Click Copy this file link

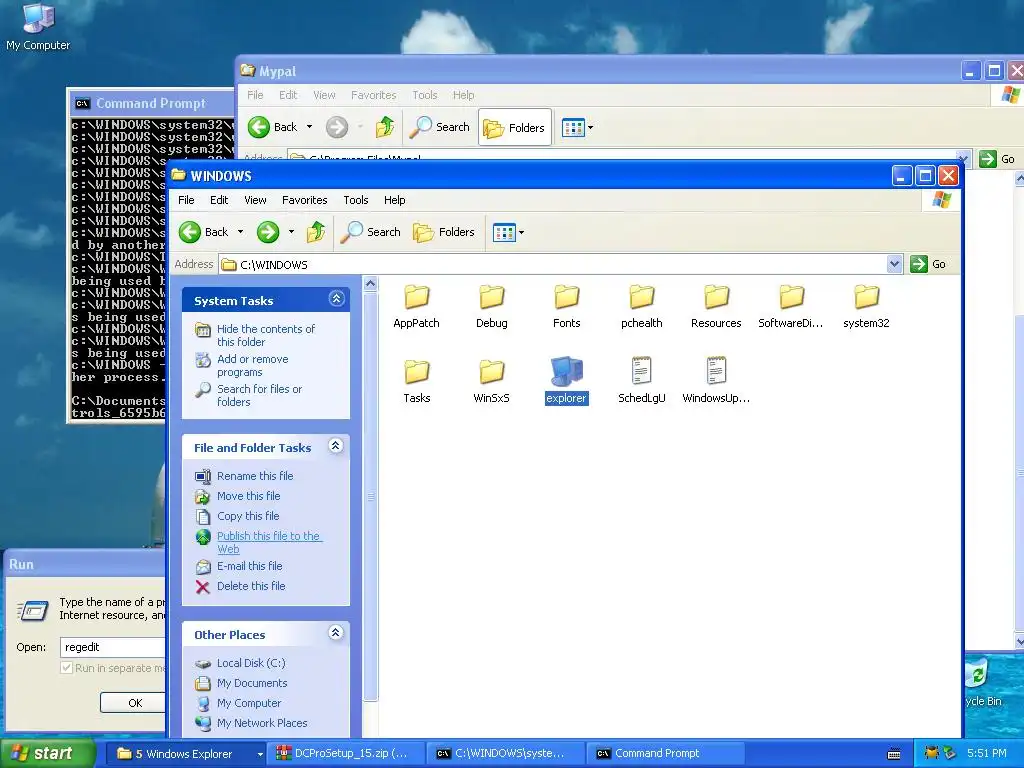(248, 516)
